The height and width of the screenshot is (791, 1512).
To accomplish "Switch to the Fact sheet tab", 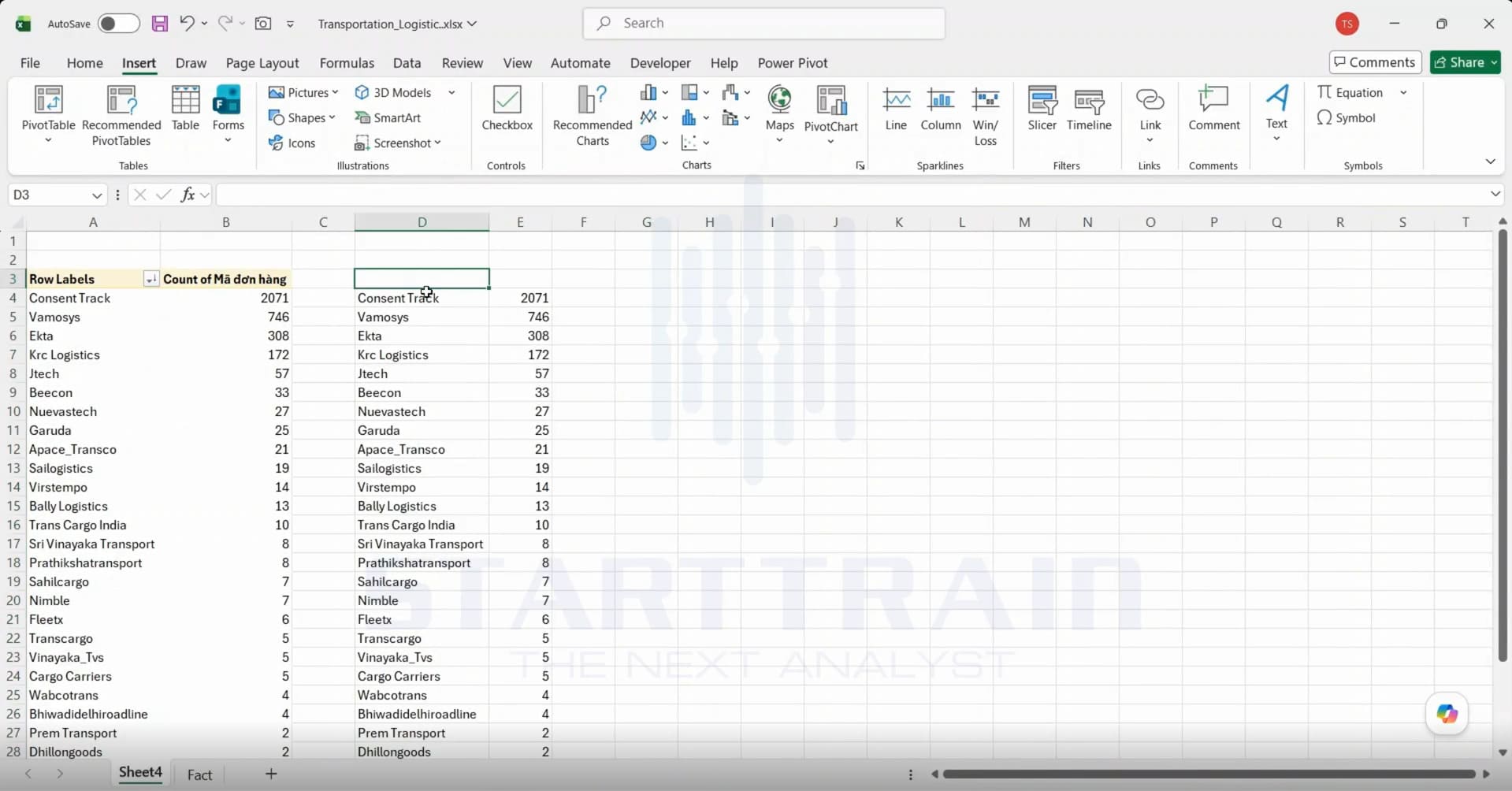I will [199, 774].
